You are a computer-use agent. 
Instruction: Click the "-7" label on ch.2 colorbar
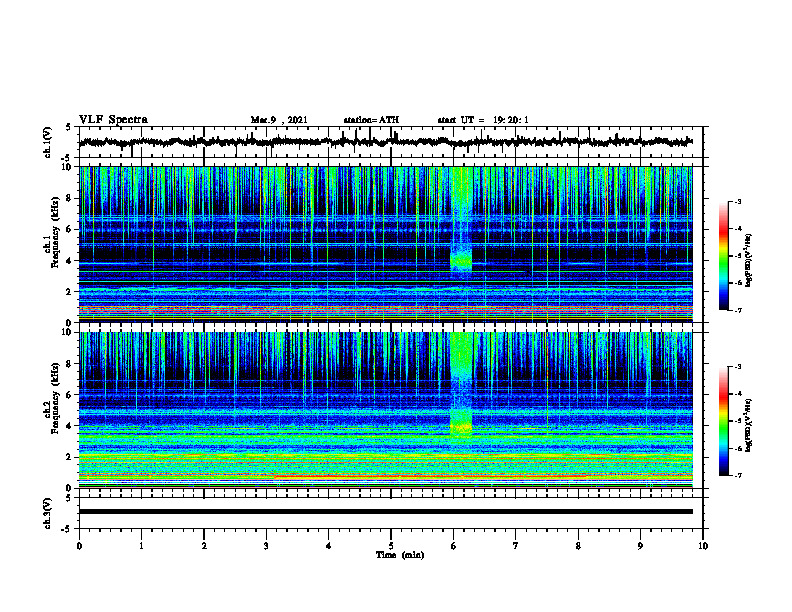tap(737, 476)
